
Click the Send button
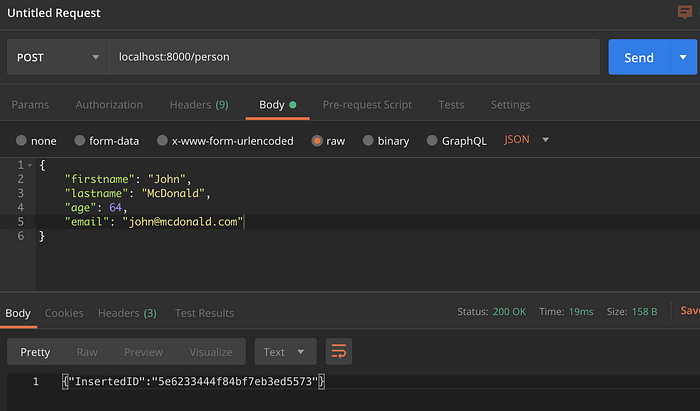click(x=639, y=57)
